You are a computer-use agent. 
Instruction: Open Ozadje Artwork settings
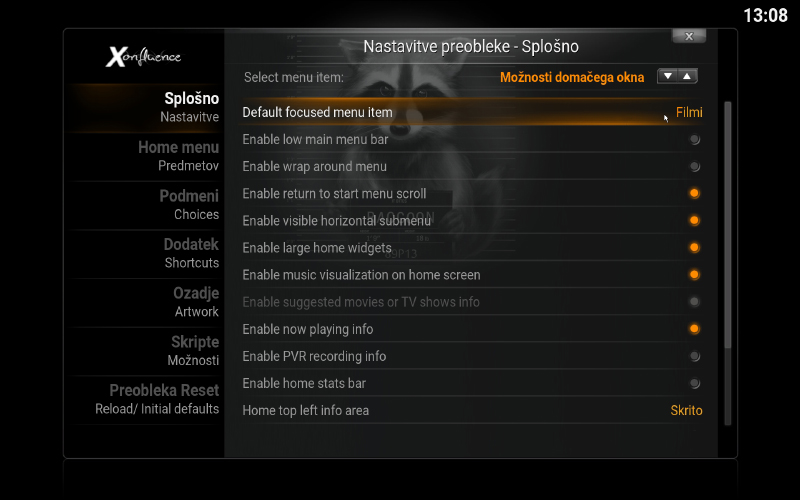point(195,302)
